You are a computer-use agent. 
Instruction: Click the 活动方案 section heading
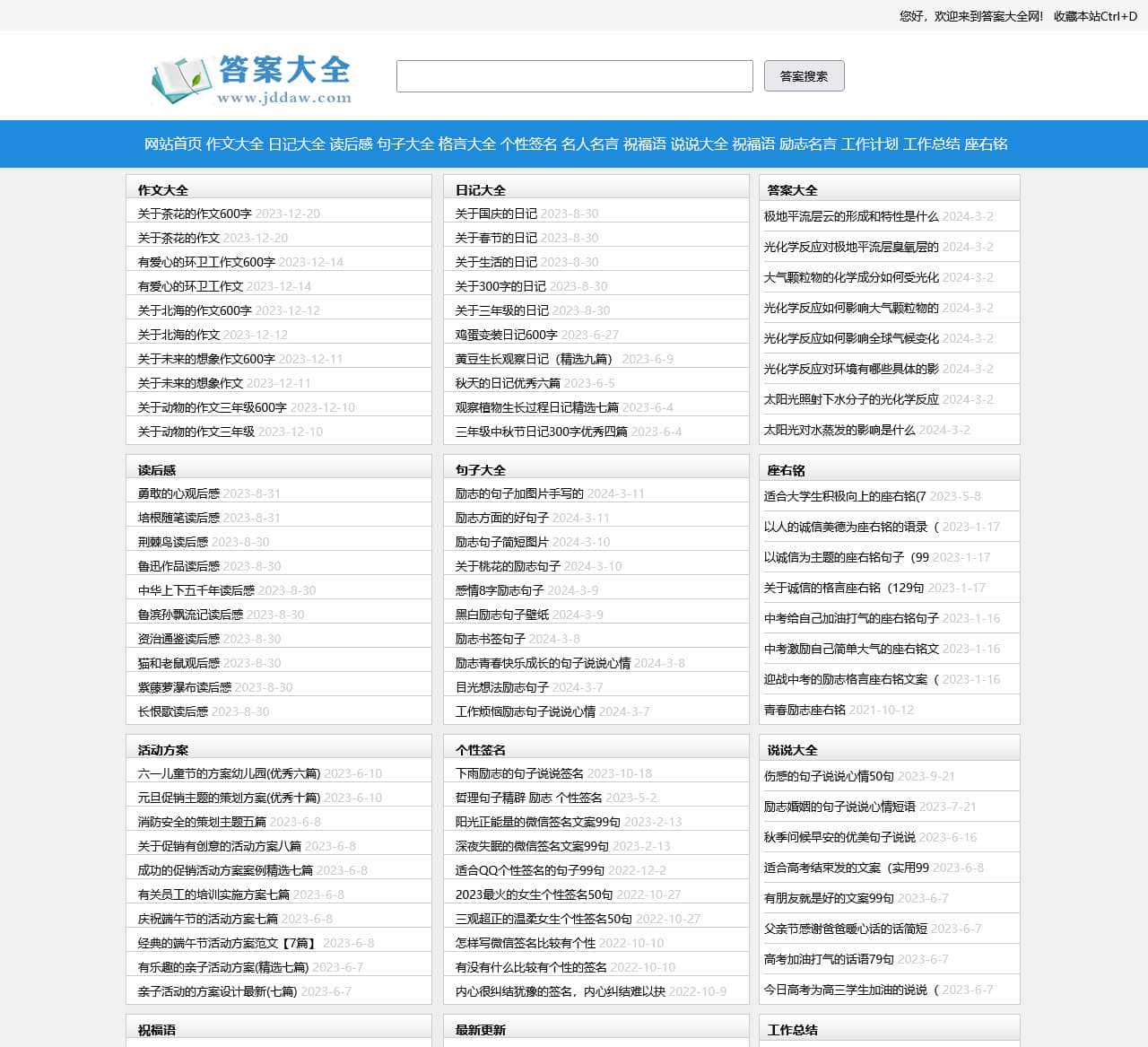coord(163,750)
